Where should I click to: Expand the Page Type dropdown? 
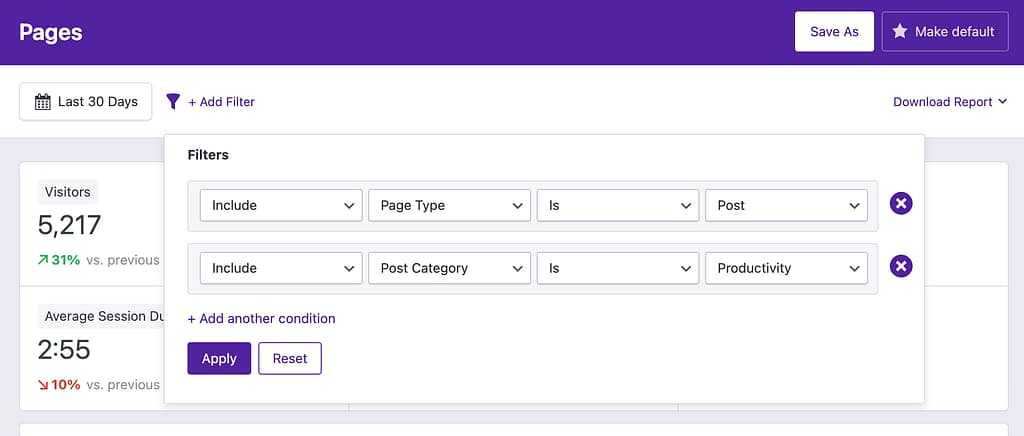(449, 205)
